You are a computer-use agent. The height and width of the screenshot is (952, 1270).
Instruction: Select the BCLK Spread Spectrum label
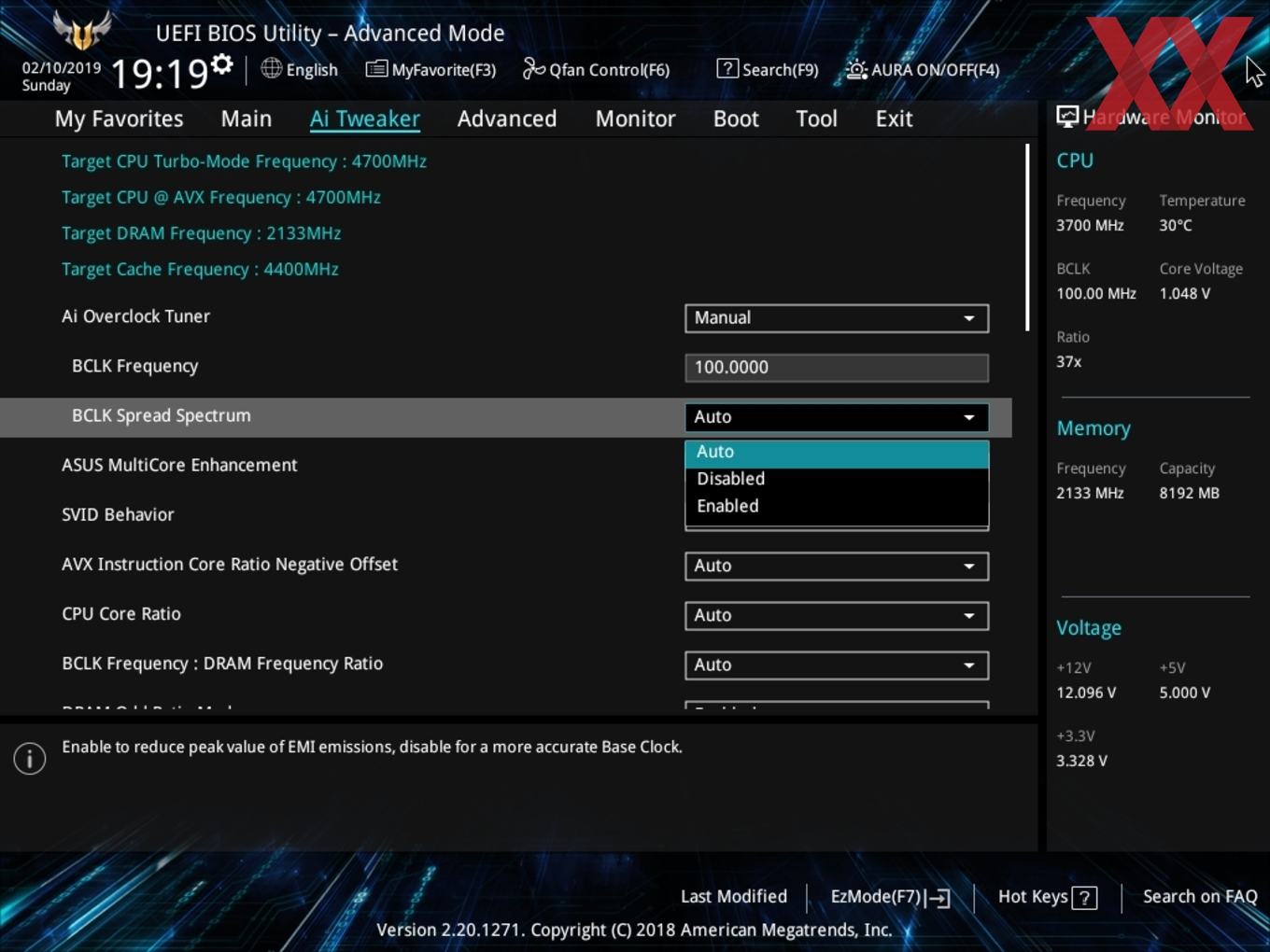[x=161, y=416]
